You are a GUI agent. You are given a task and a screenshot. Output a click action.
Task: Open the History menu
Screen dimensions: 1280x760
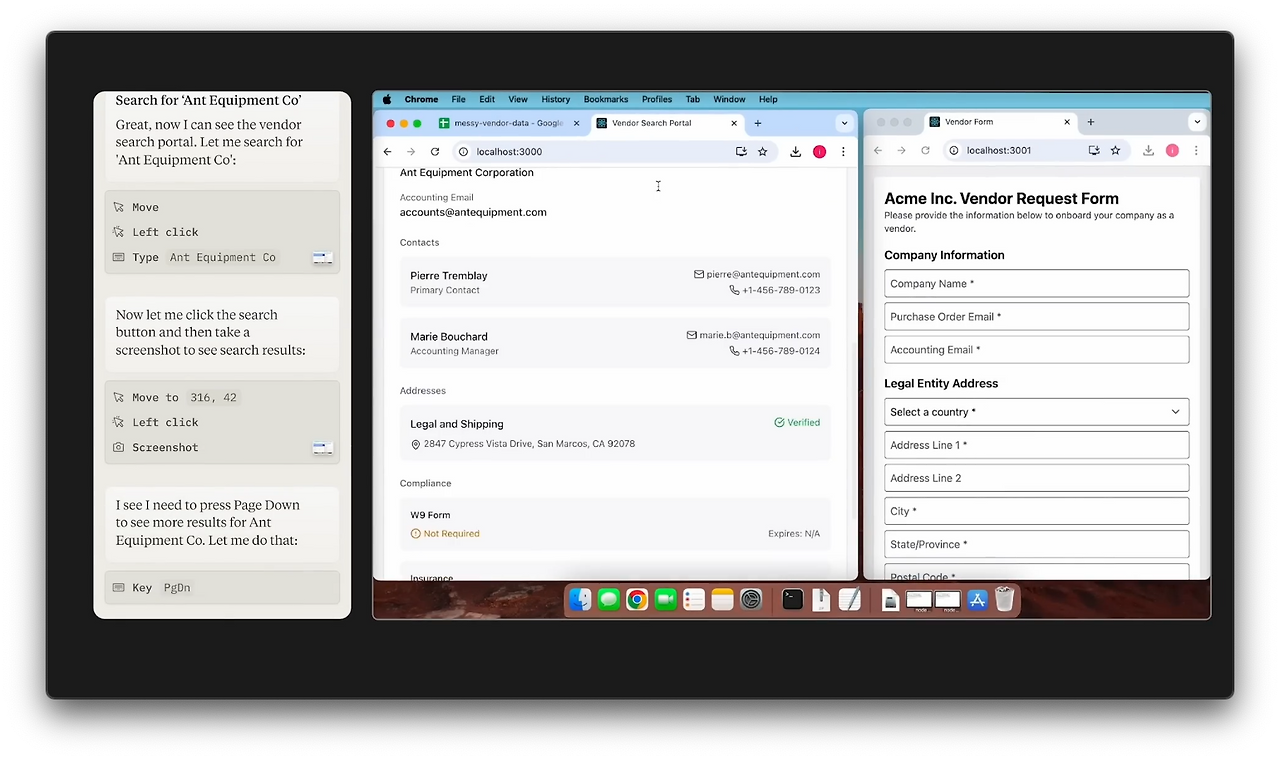pyautogui.click(x=556, y=100)
